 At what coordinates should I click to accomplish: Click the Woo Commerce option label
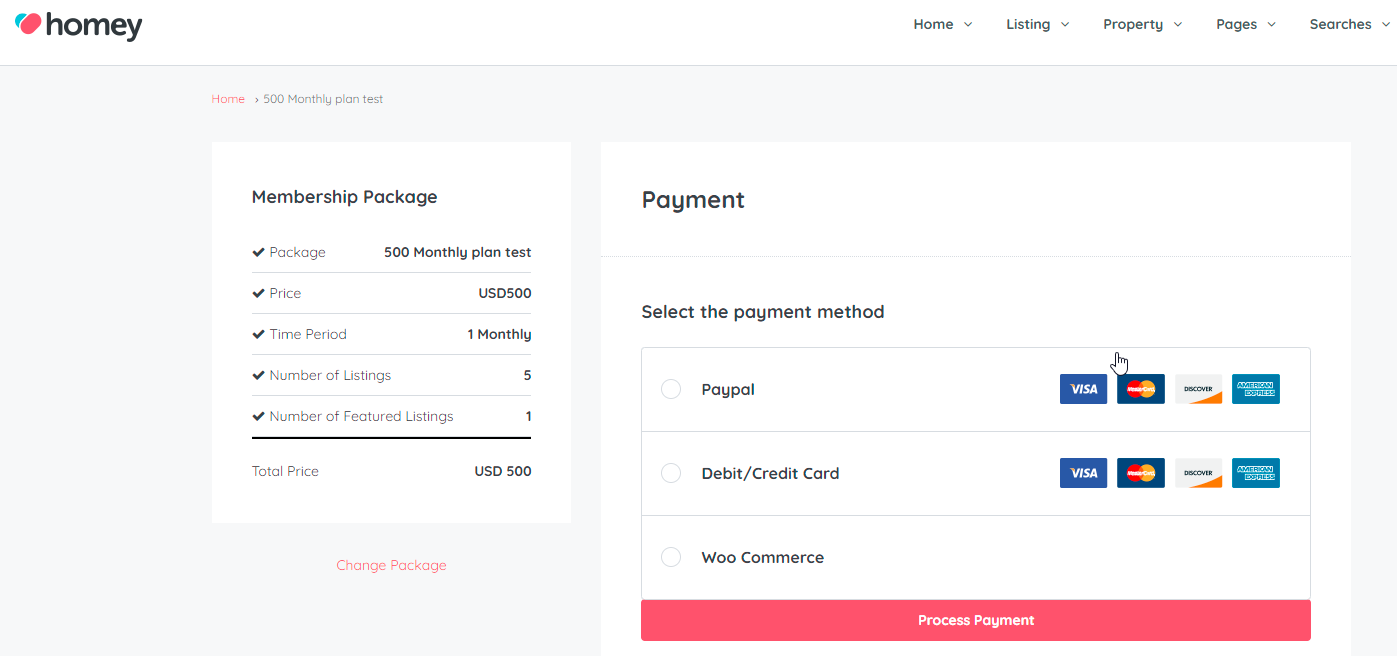pos(763,557)
